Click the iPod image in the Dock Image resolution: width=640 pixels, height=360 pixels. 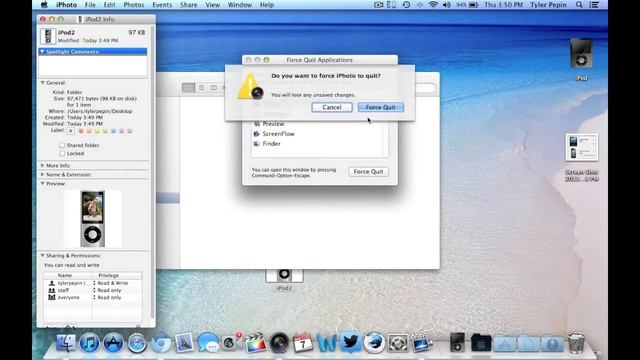pyautogui.click(x=457, y=342)
